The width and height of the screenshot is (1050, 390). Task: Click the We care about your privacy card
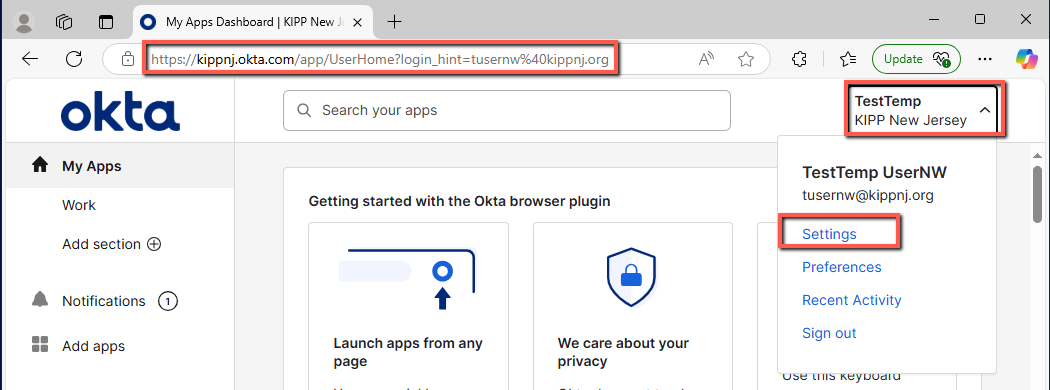tap(633, 306)
